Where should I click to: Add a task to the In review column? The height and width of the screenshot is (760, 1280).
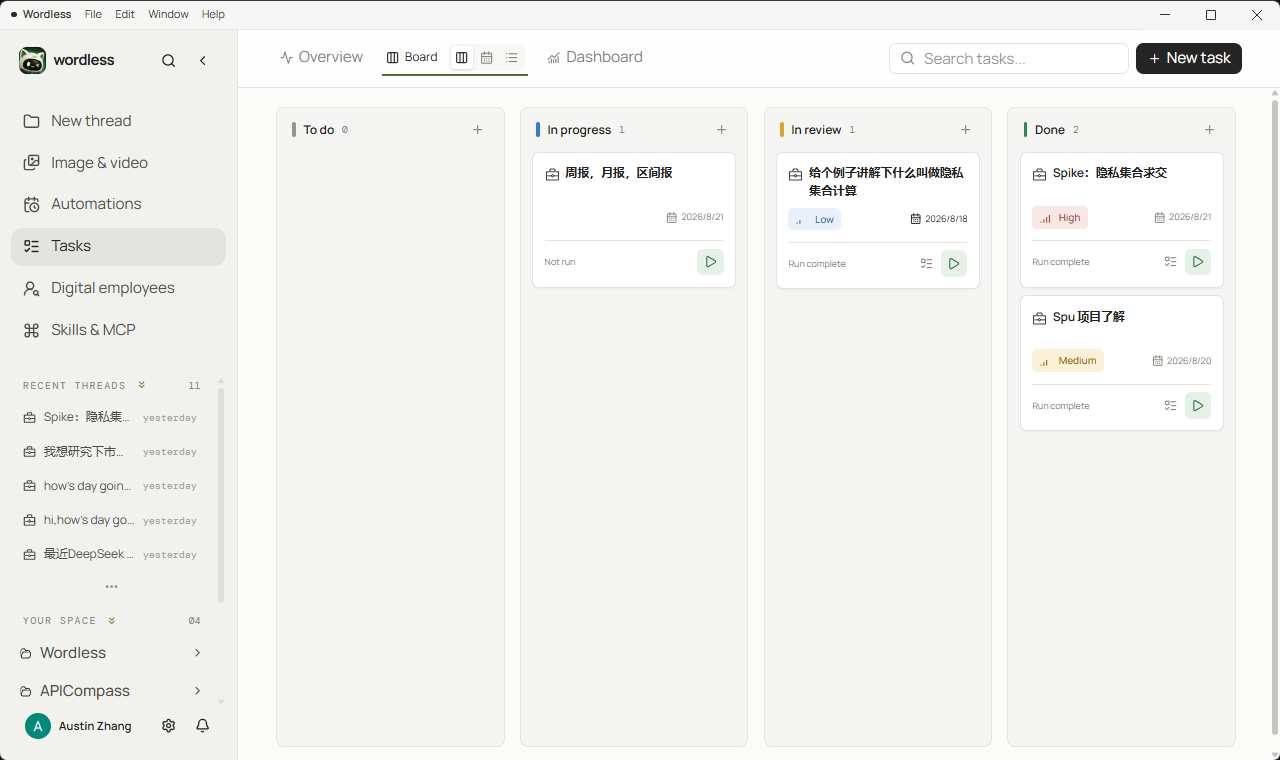(966, 130)
